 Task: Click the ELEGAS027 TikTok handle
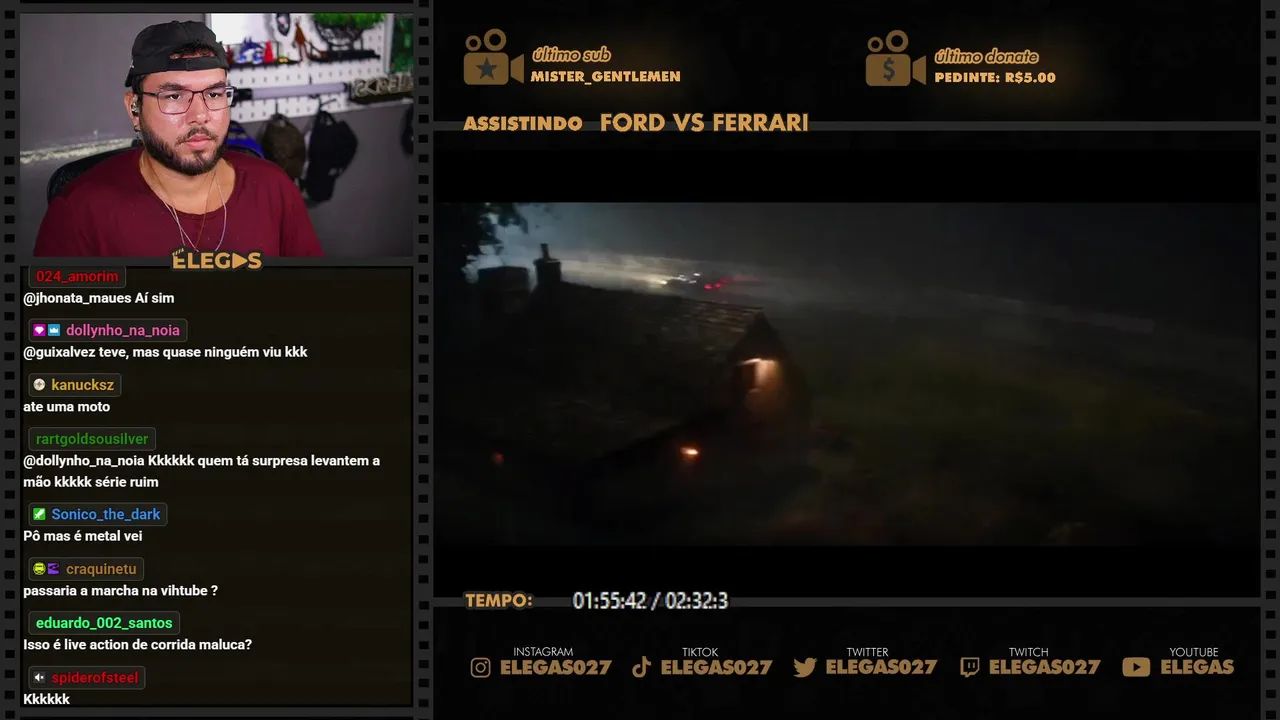pos(716,668)
